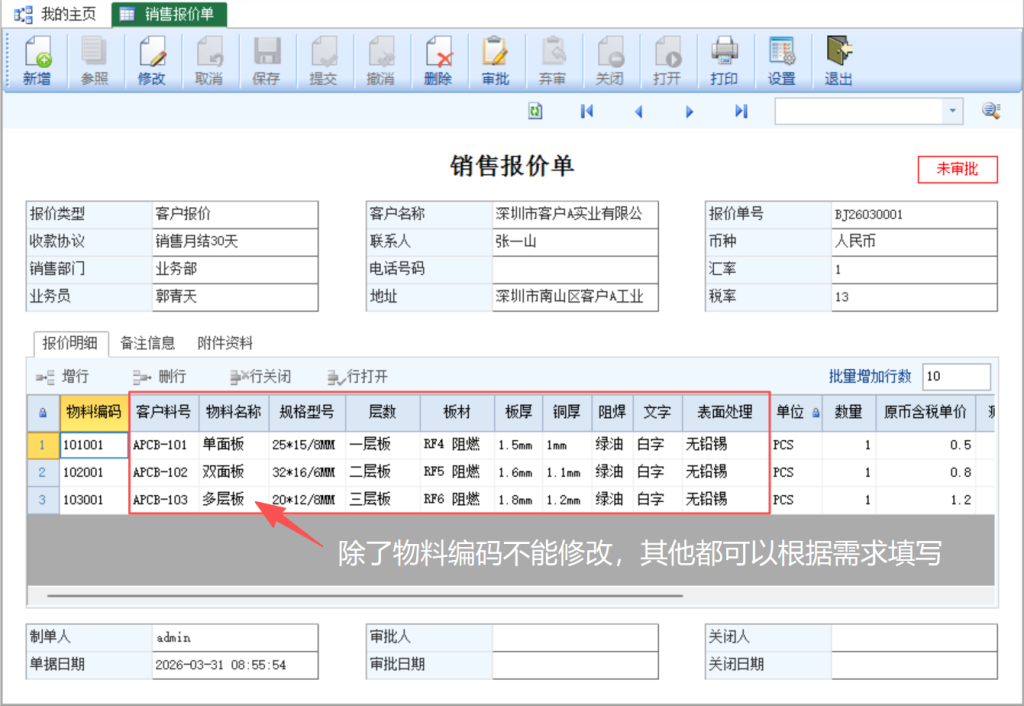Open 设置 (Settings) from the toolbar
The image size is (1024, 706).
click(781, 60)
